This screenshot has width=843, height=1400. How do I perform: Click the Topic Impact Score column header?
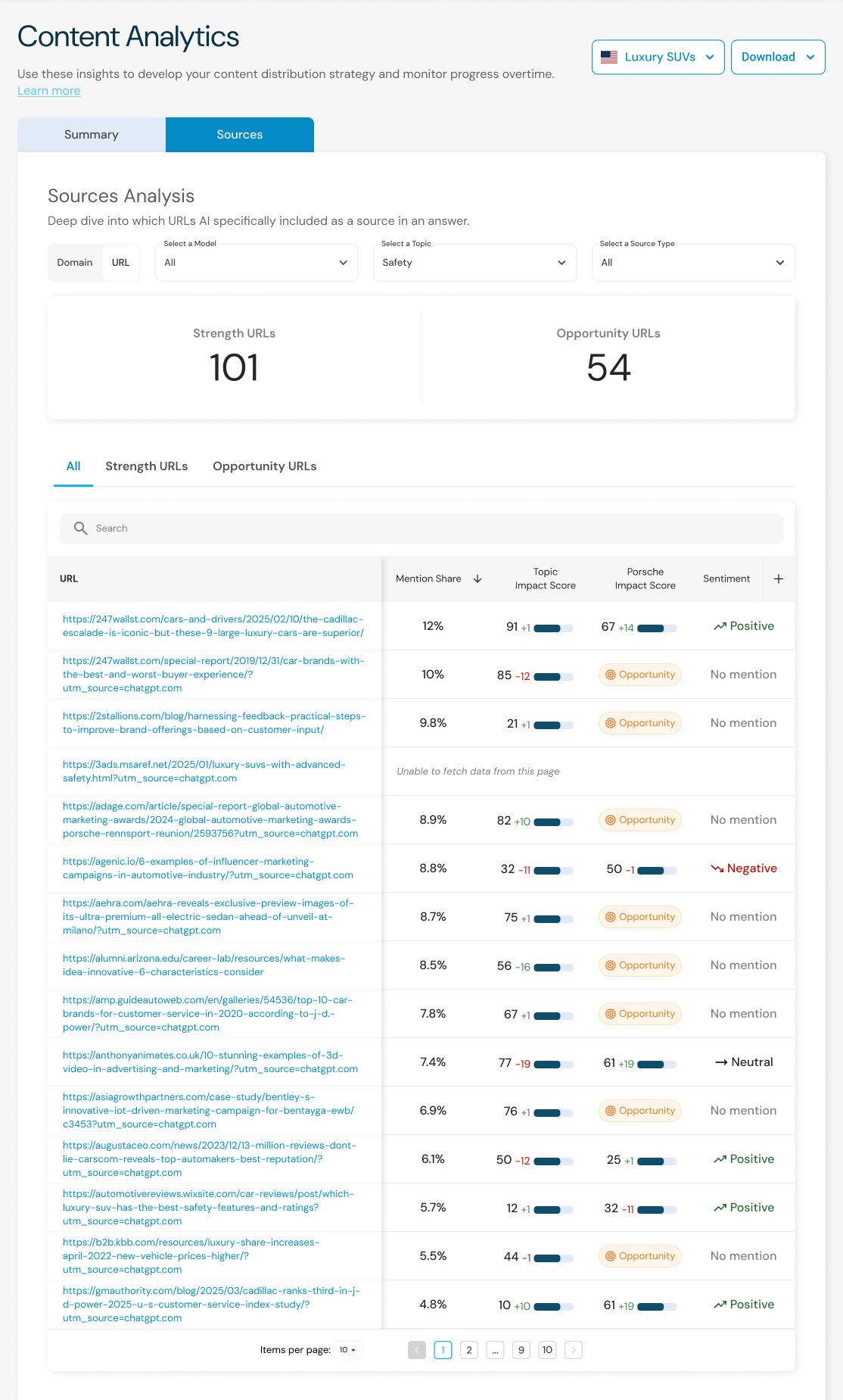tap(546, 578)
